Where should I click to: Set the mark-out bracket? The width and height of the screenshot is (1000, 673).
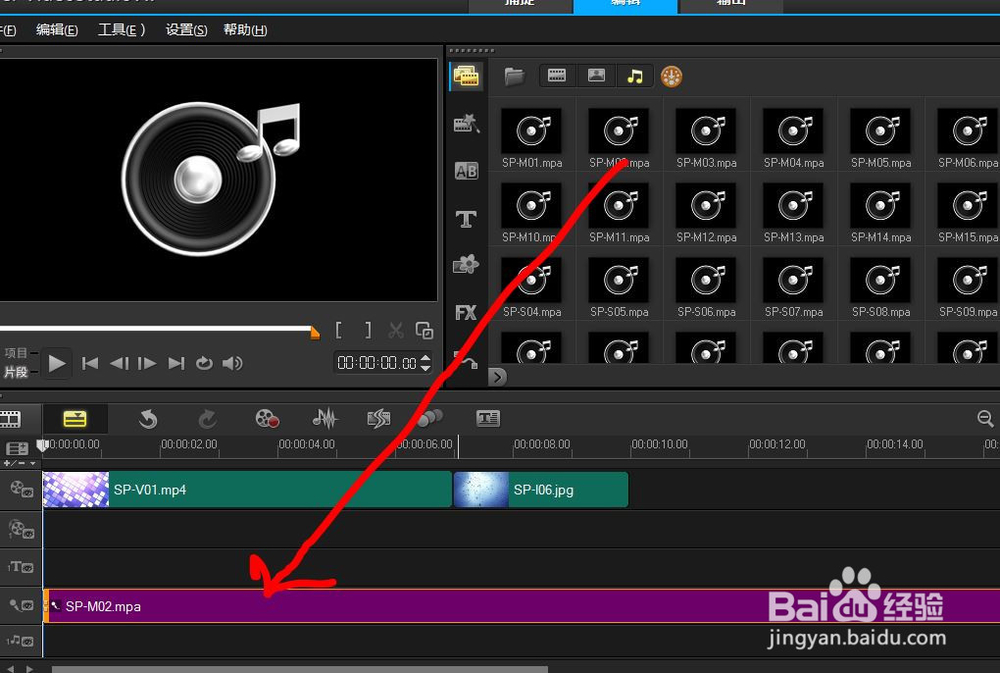pos(368,330)
